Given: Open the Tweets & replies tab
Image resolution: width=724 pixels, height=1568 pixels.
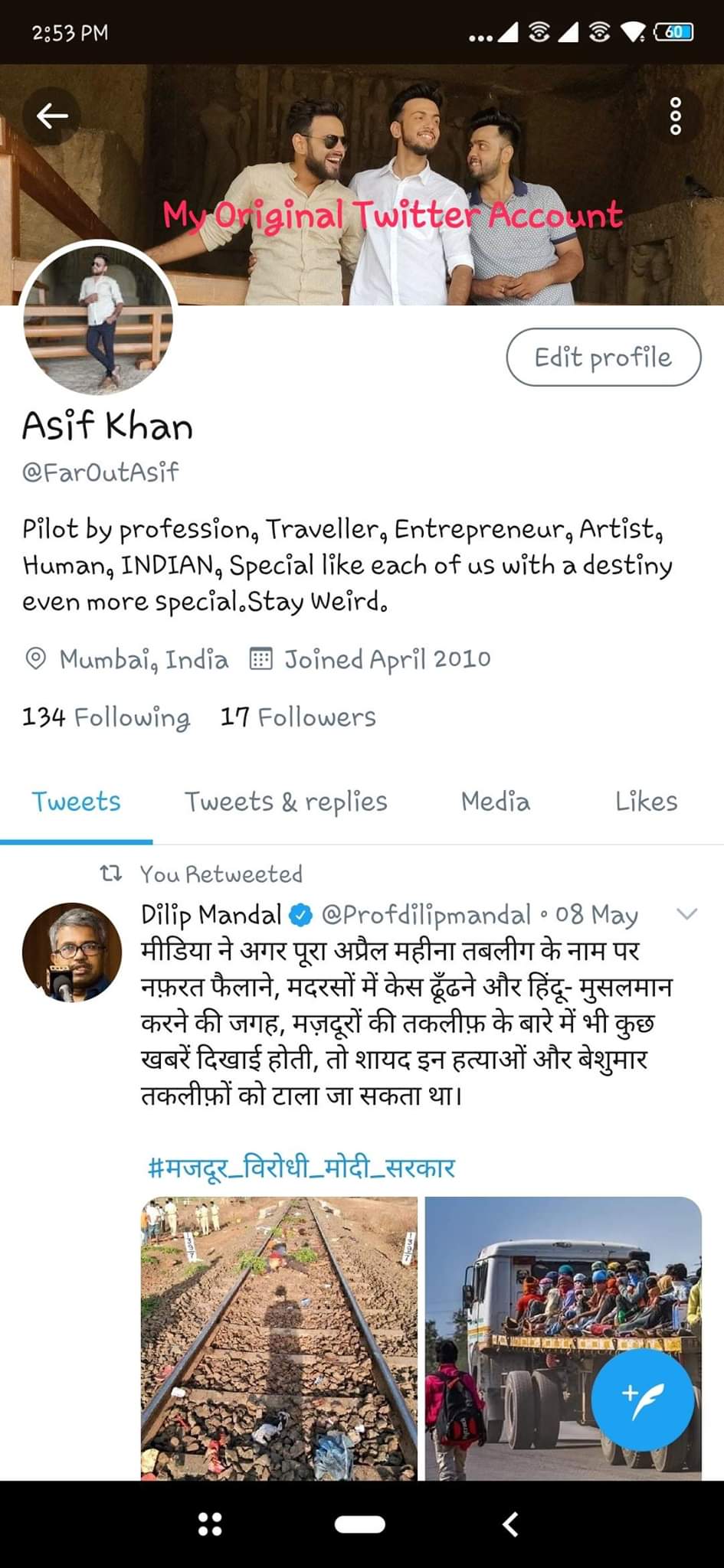Looking at the screenshot, I should click(x=286, y=802).
